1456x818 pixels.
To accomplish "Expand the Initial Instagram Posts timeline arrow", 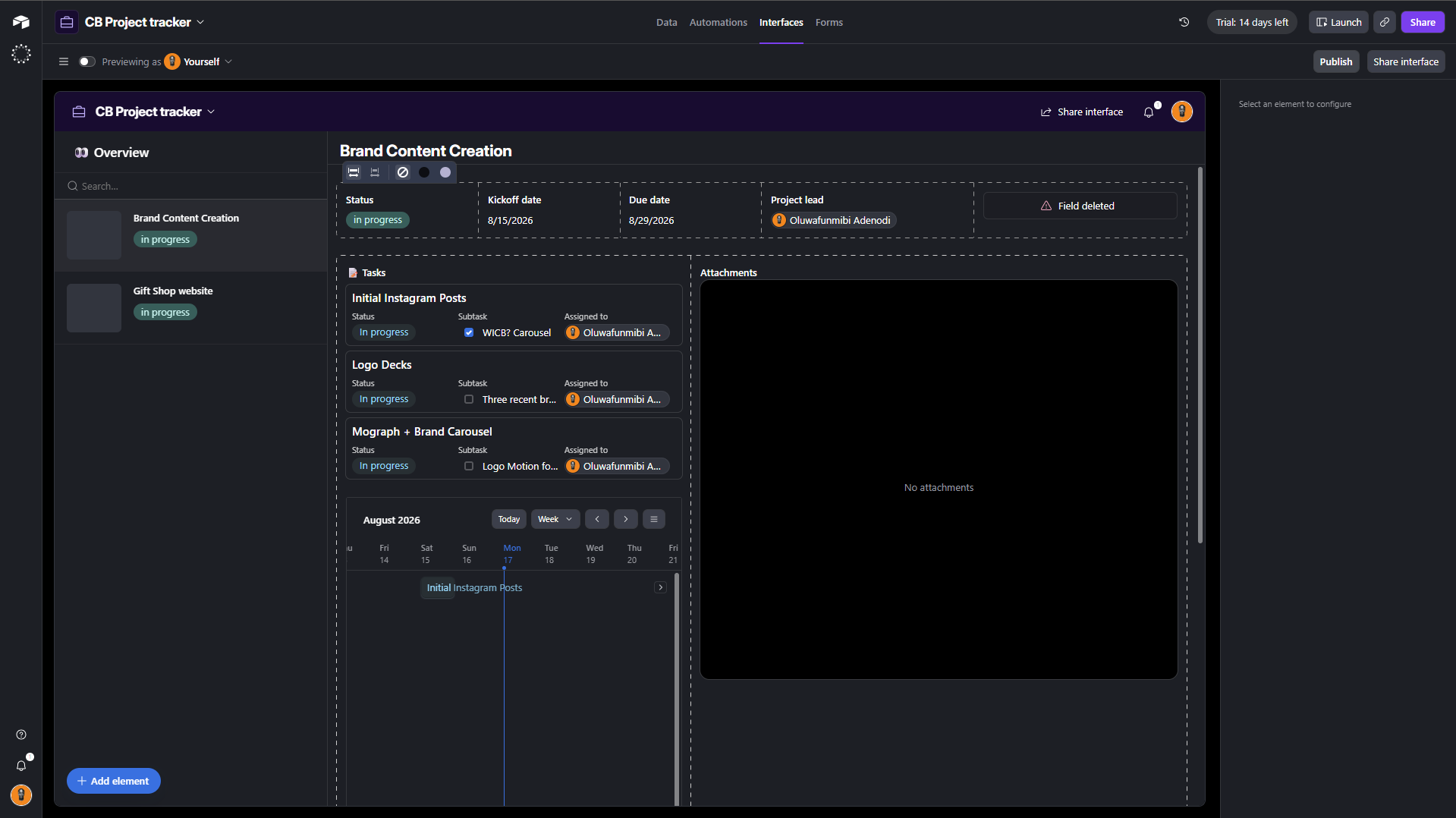I will point(661,587).
